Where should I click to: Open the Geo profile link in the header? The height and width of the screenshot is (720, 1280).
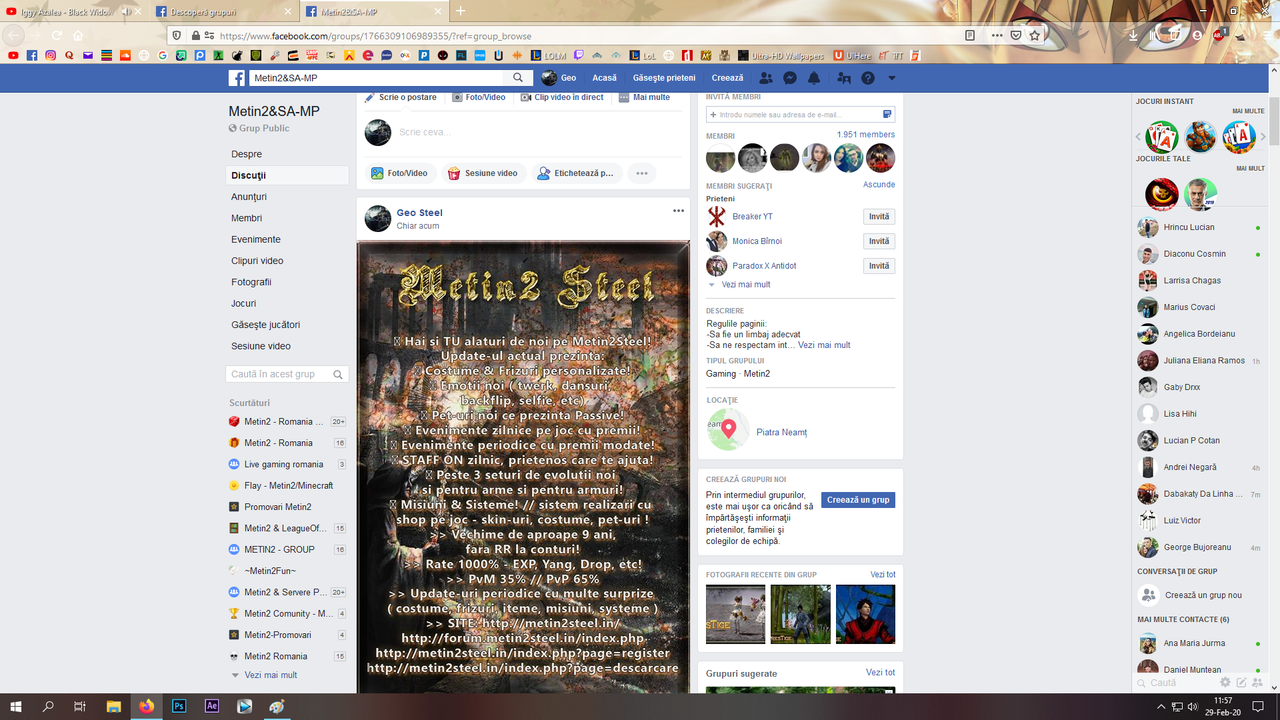pyautogui.click(x=559, y=78)
